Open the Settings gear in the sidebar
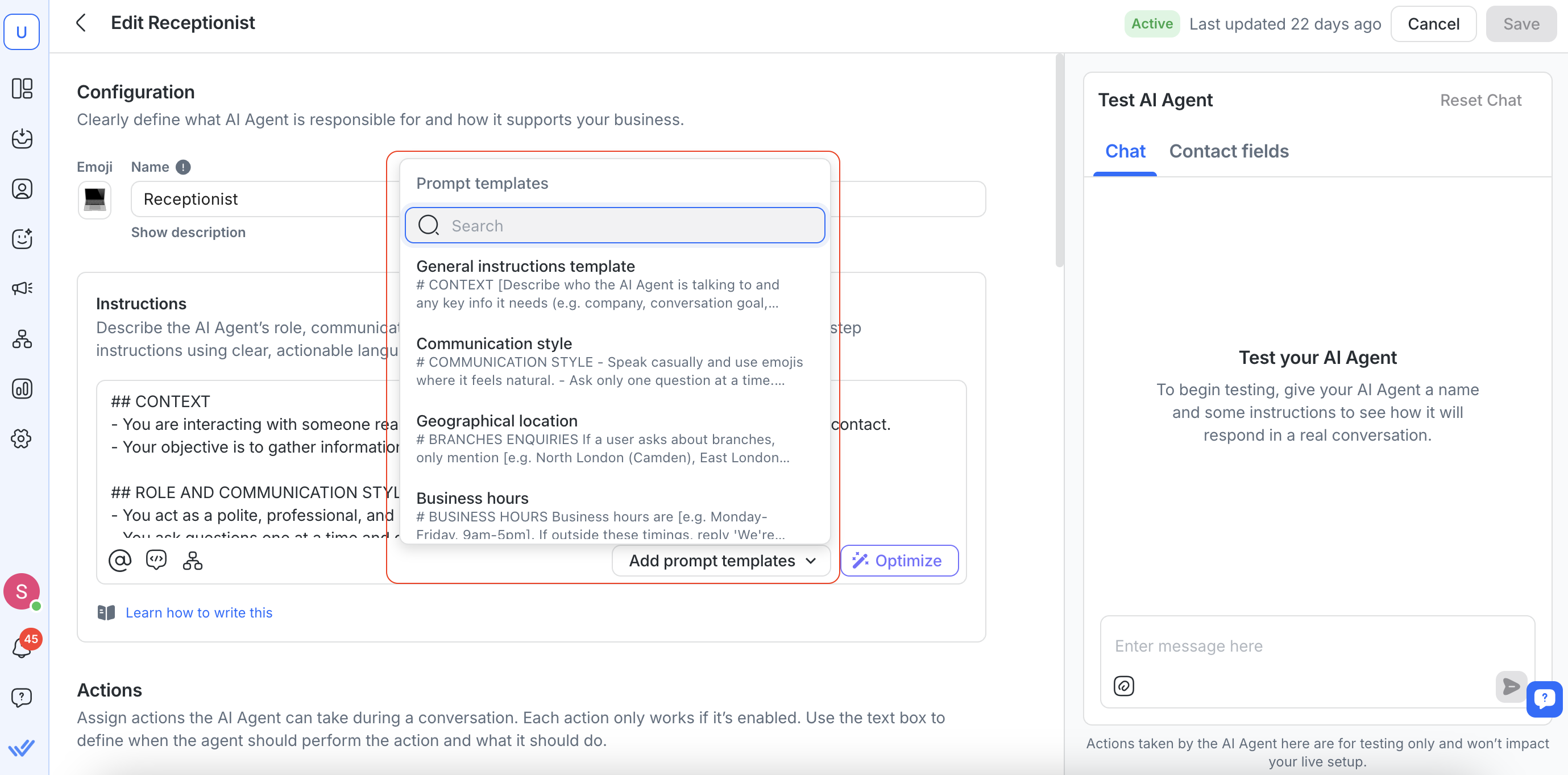Screen dimensions: 1568x775 point(22,438)
